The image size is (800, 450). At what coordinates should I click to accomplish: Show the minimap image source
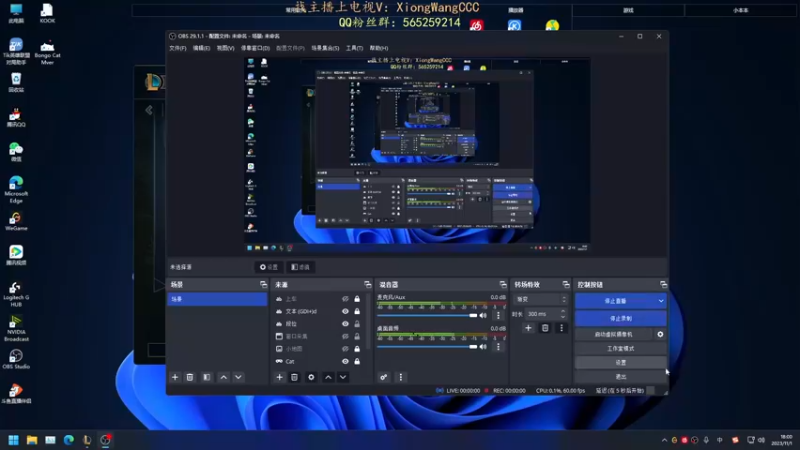click(x=345, y=349)
